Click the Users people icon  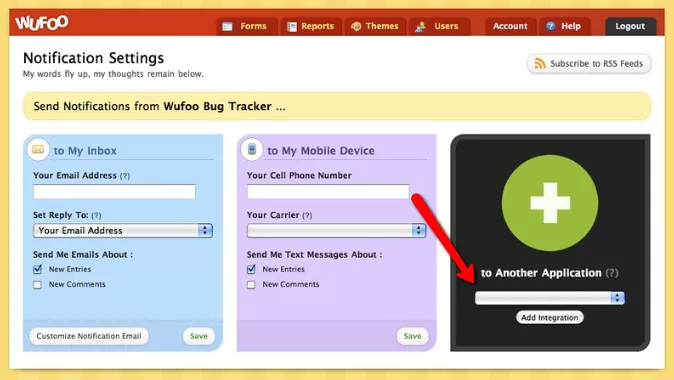click(420, 27)
